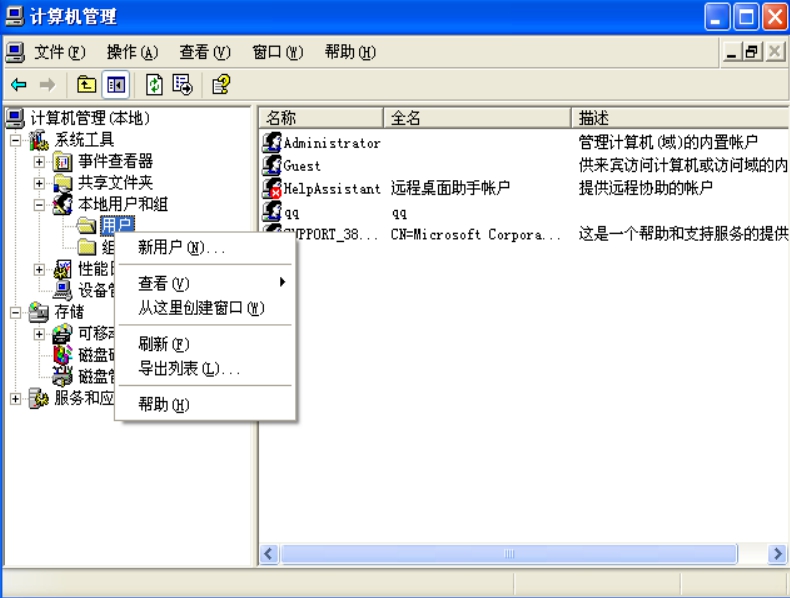Screen dimensions: 790x598
Task: Click the horizontal scrollbar left arrow
Action: [269, 554]
